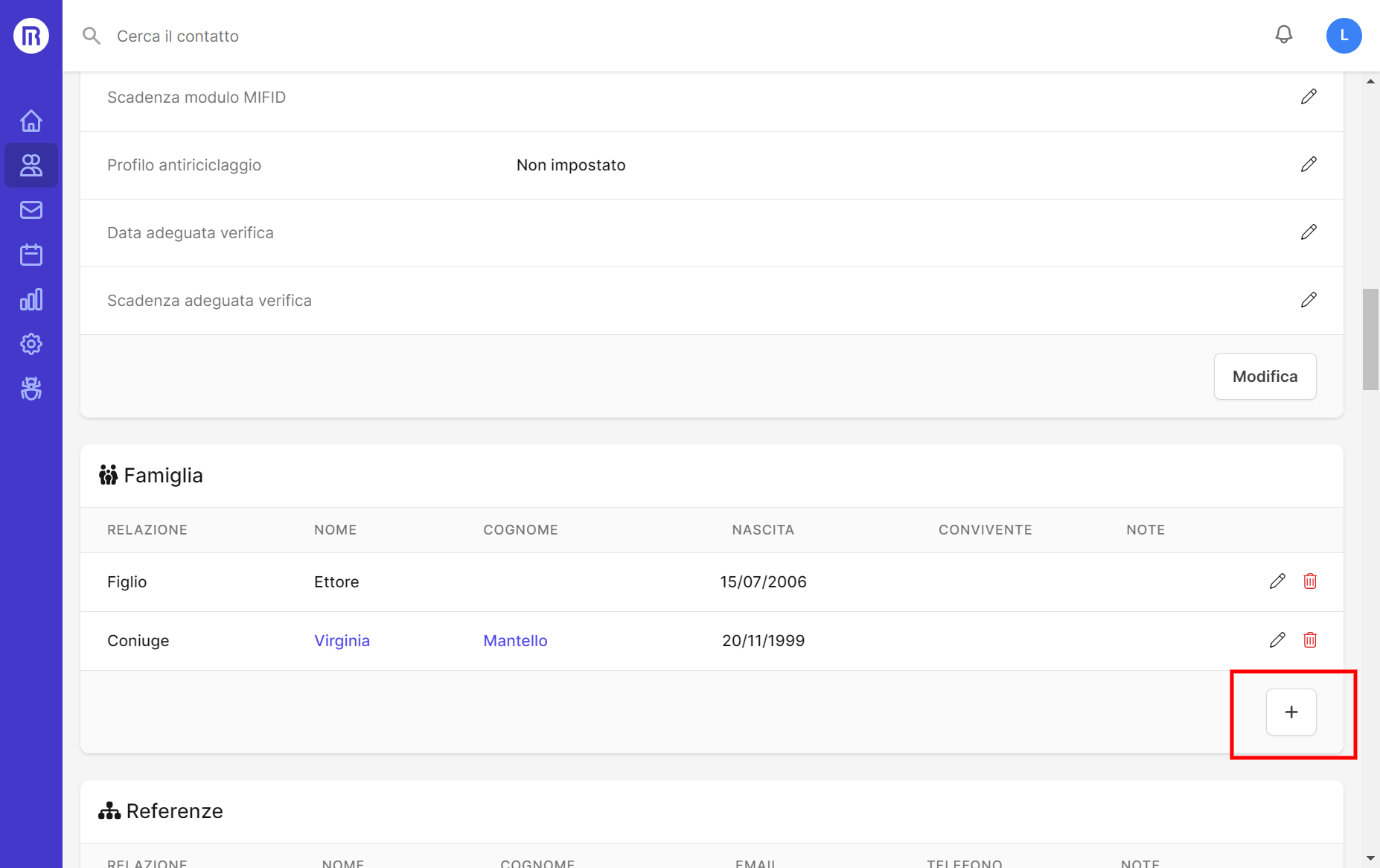
Task: Click the page vertical scrollbar thumb
Action: click(x=1370, y=339)
